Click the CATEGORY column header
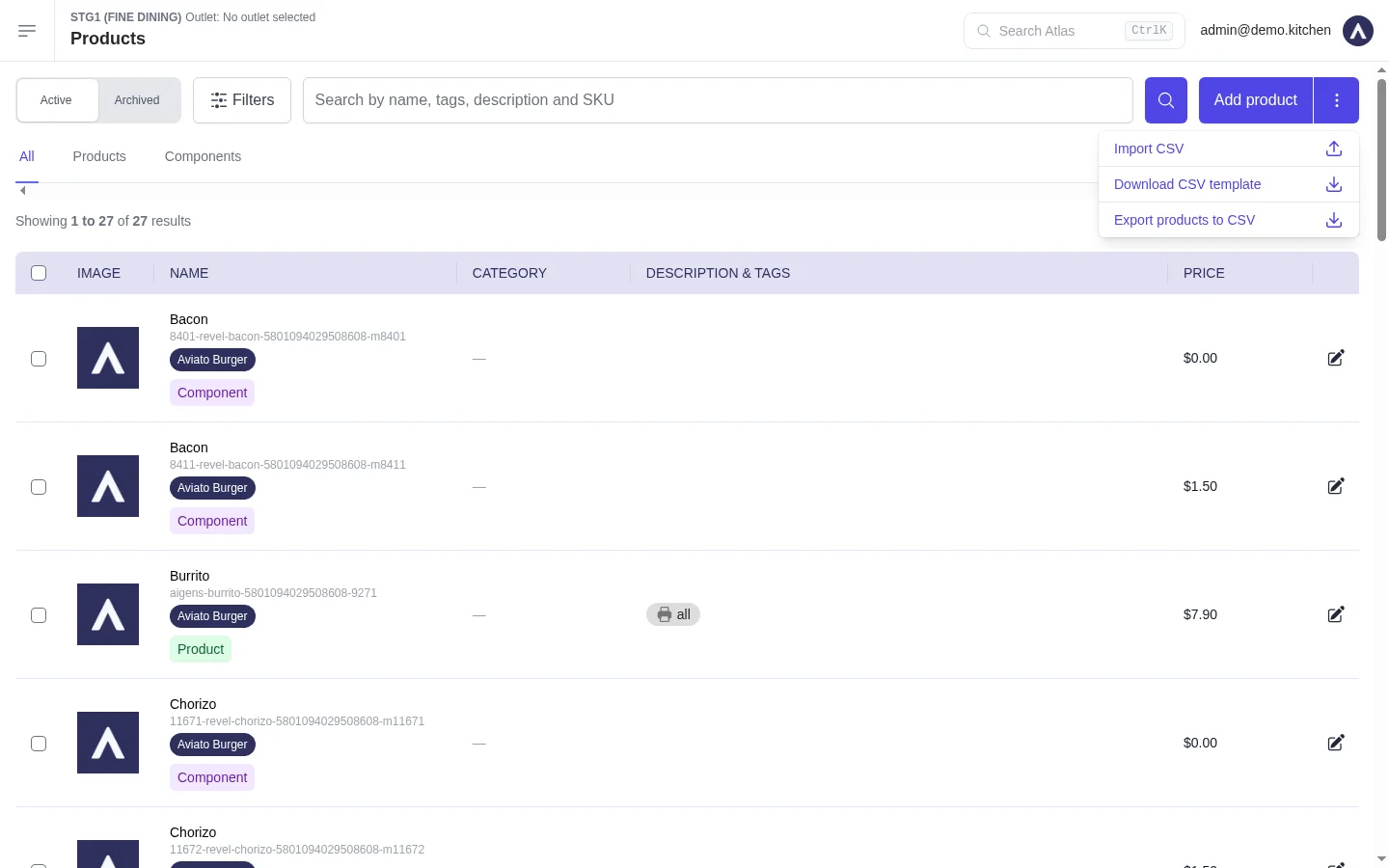Image resolution: width=1389 pixels, height=868 pixels. (509, 273)
